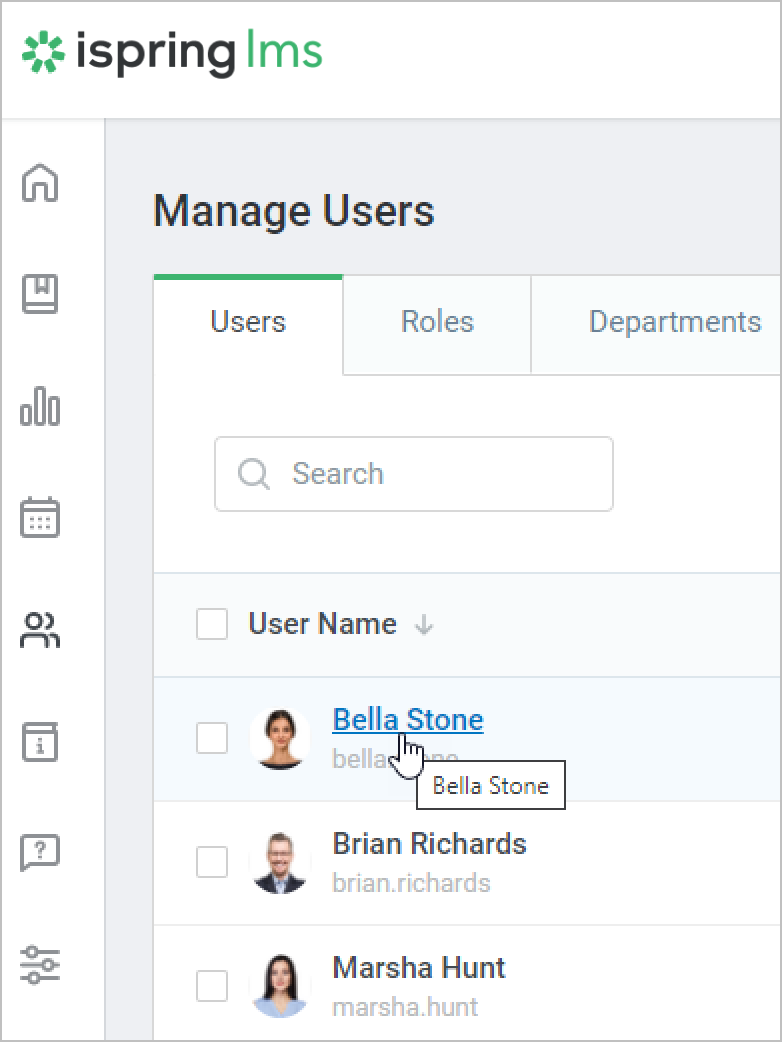The width and height of the screenshot is (782, 1042).
Task: Open the Calendar icon in sidebar
Action: (x=41, y=518)
